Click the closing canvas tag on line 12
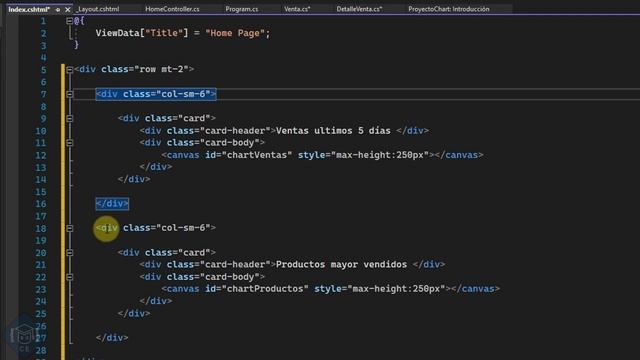640x360 pixels. tap(459, 155)
